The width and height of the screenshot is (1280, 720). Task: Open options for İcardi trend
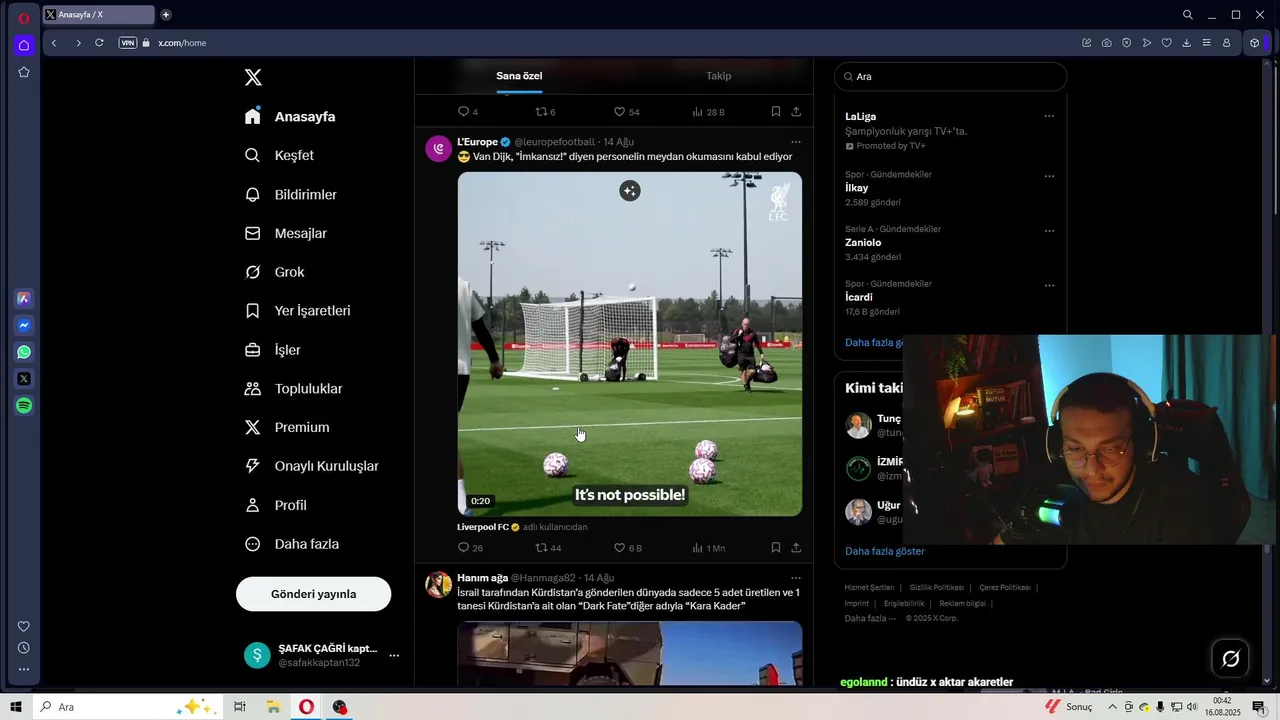click(x=1049, y=285)
